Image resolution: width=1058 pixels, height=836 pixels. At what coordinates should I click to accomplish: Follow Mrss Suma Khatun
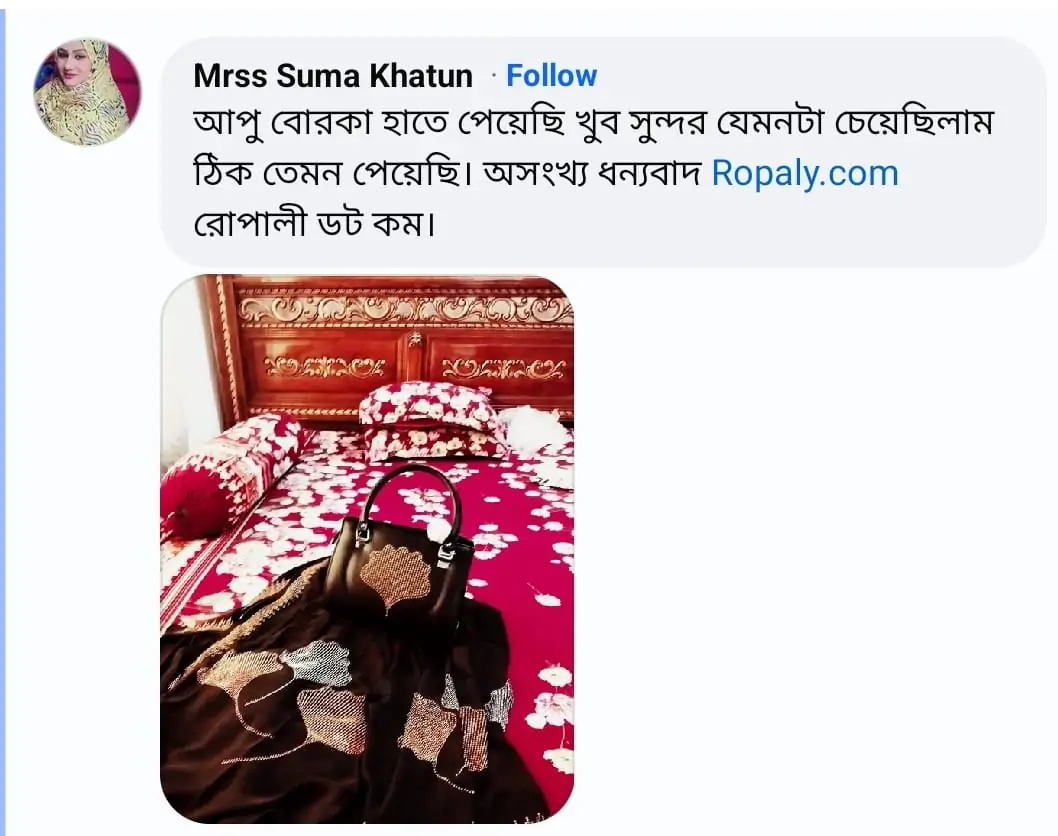(x=551, y=76)
